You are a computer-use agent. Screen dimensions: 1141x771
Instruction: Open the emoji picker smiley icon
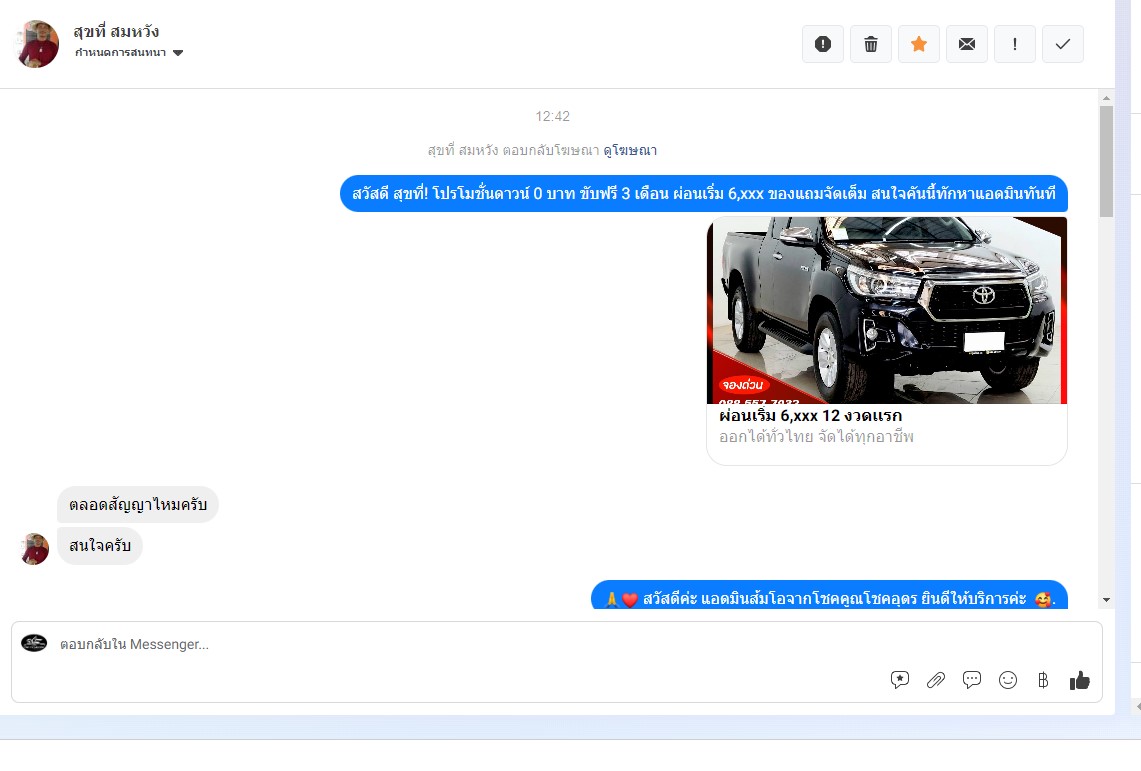[x=1008, y=680]
